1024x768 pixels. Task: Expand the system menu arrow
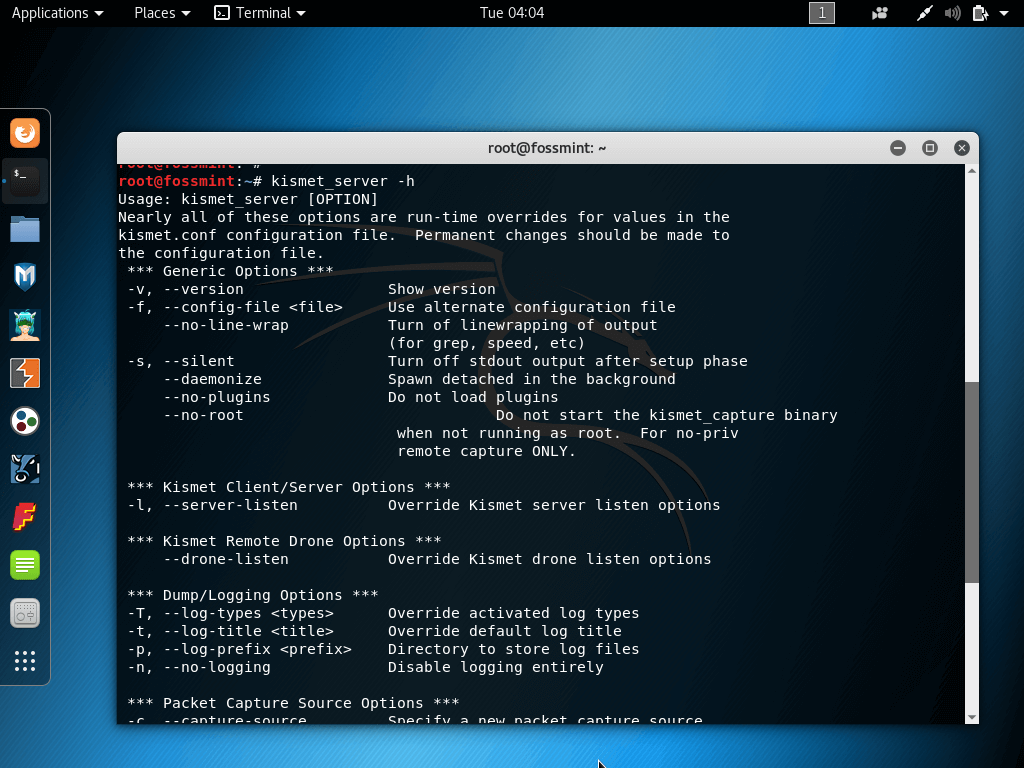[x=1004, y=13]
